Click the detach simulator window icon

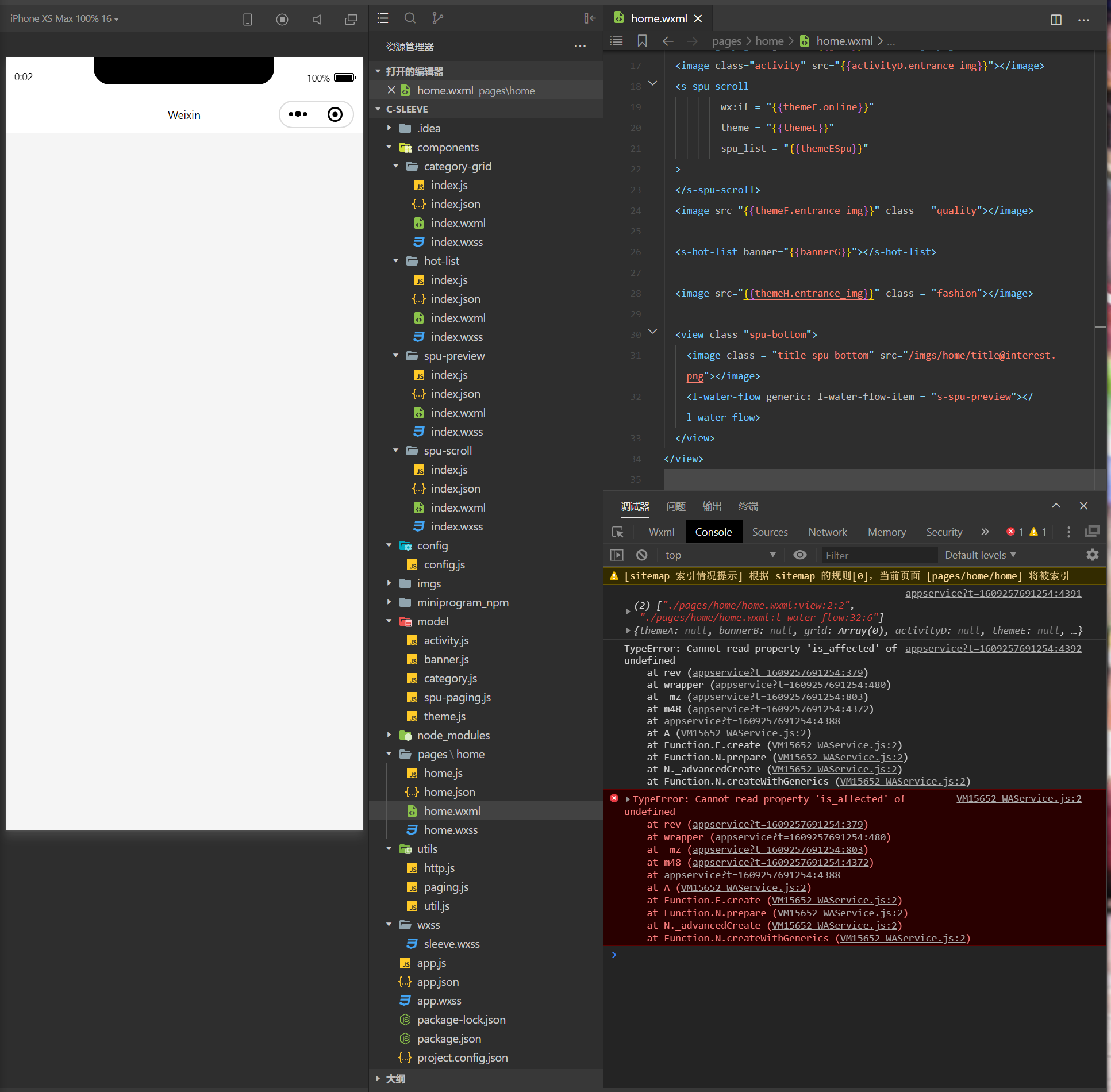pos(351,19)
